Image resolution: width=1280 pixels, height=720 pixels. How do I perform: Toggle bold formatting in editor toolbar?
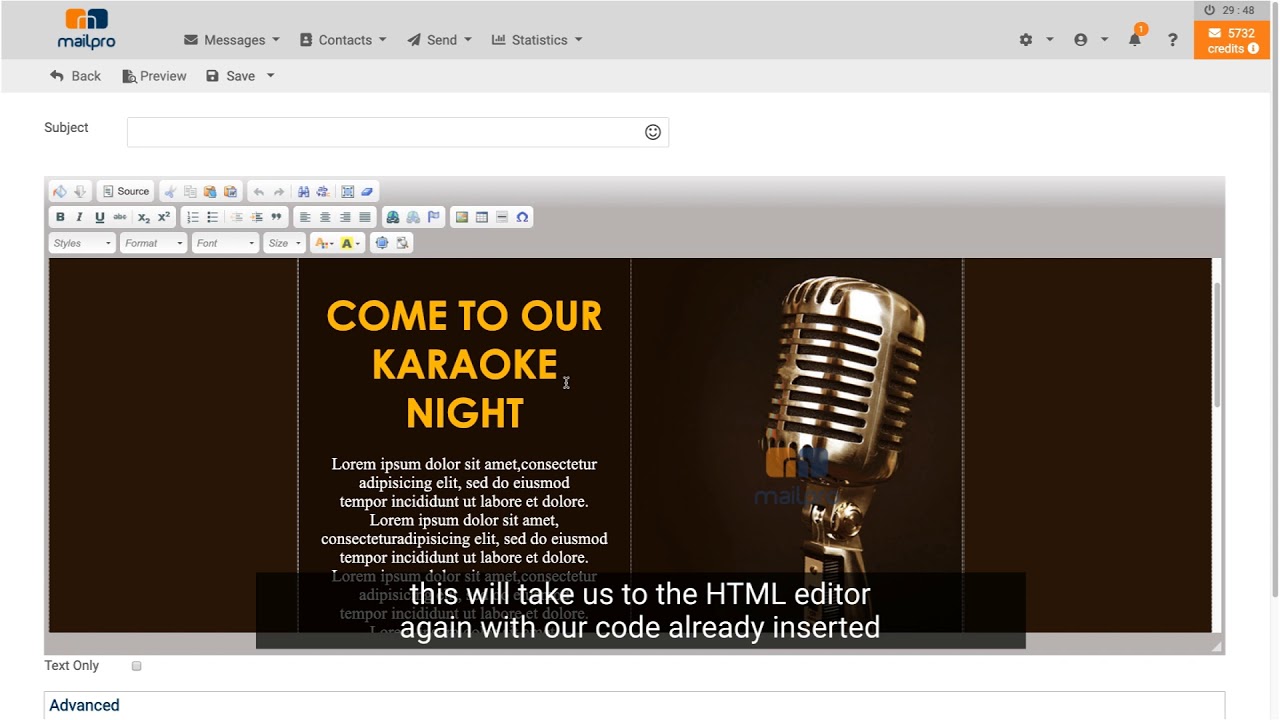coord(60,217)
